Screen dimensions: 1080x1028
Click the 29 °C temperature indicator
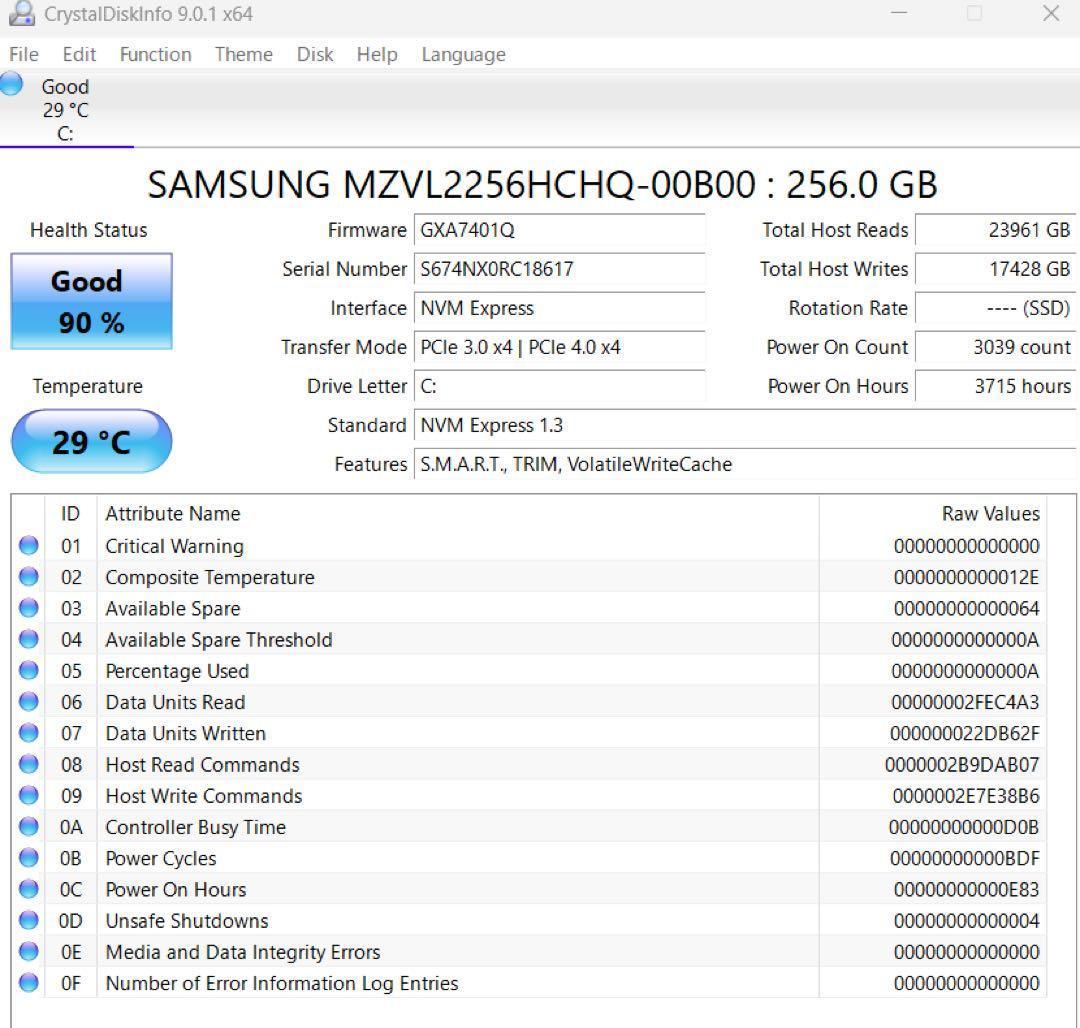[91, 441]
